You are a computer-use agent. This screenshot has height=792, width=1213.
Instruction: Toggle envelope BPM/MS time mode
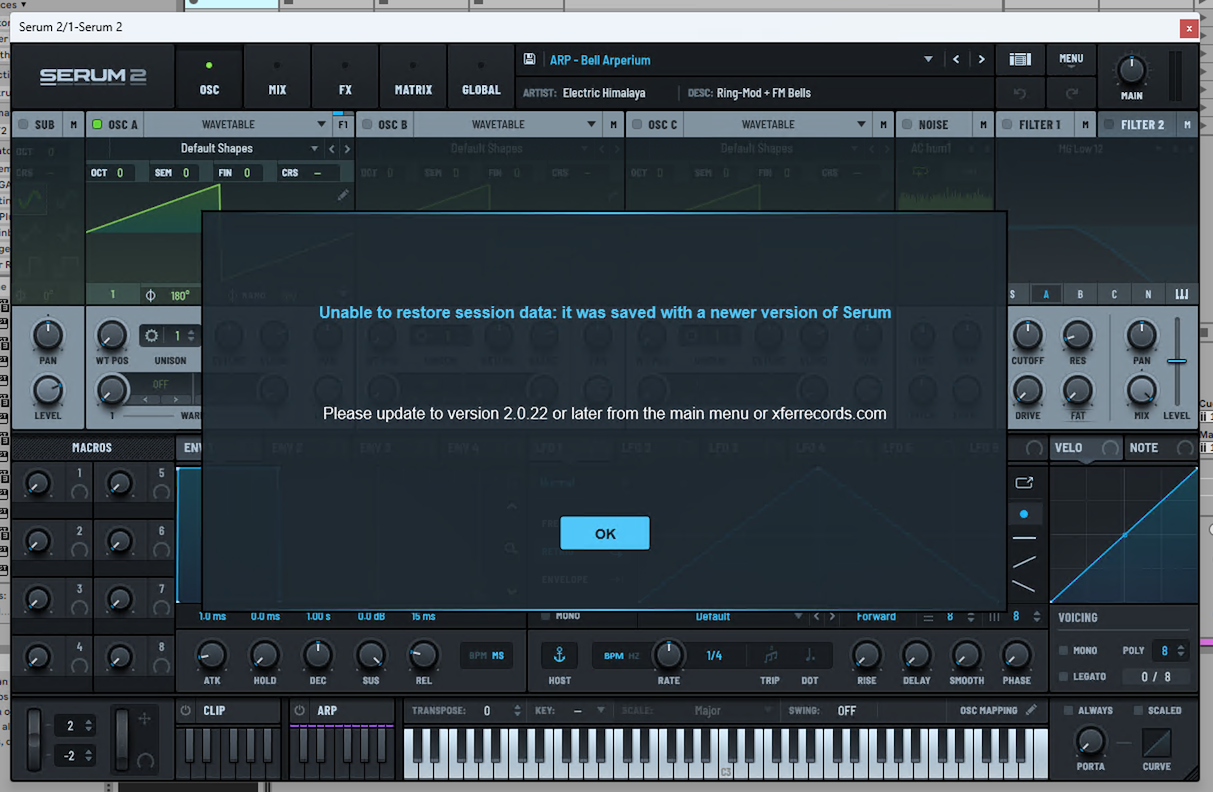pyautogui.click(x=487, y=656)
